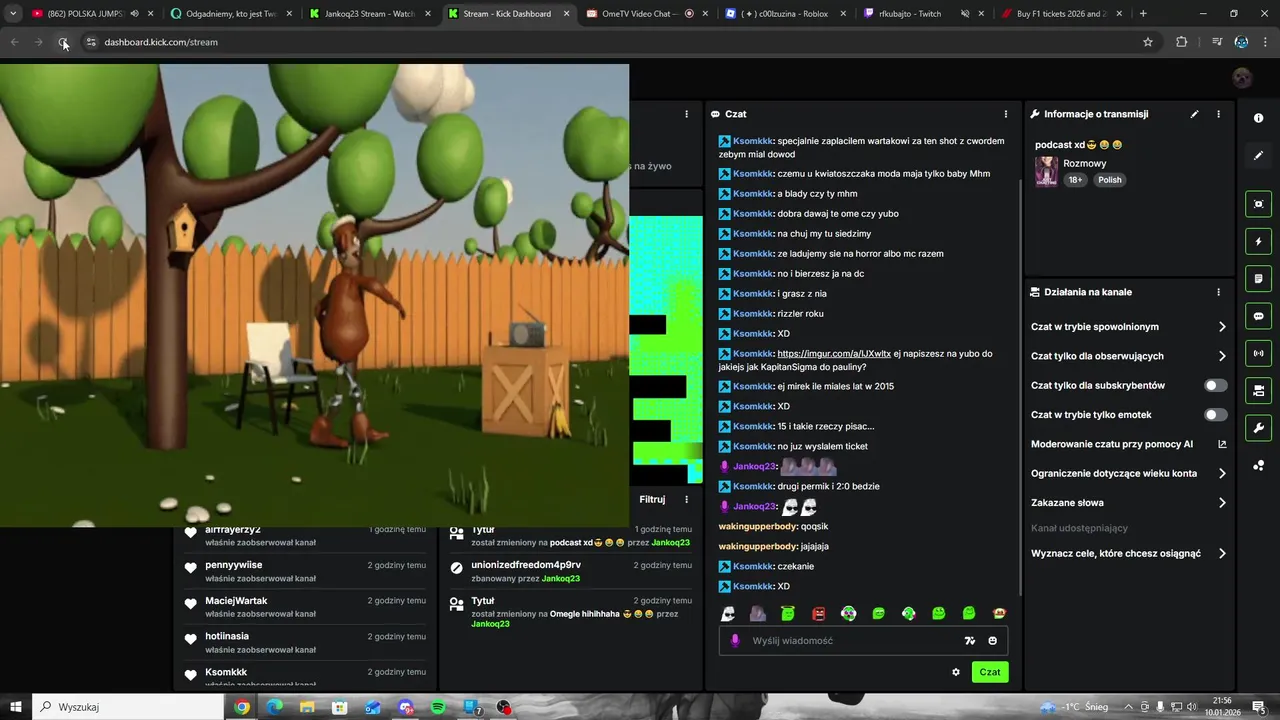Open Windows Start menu

click(x=16, y=707)
